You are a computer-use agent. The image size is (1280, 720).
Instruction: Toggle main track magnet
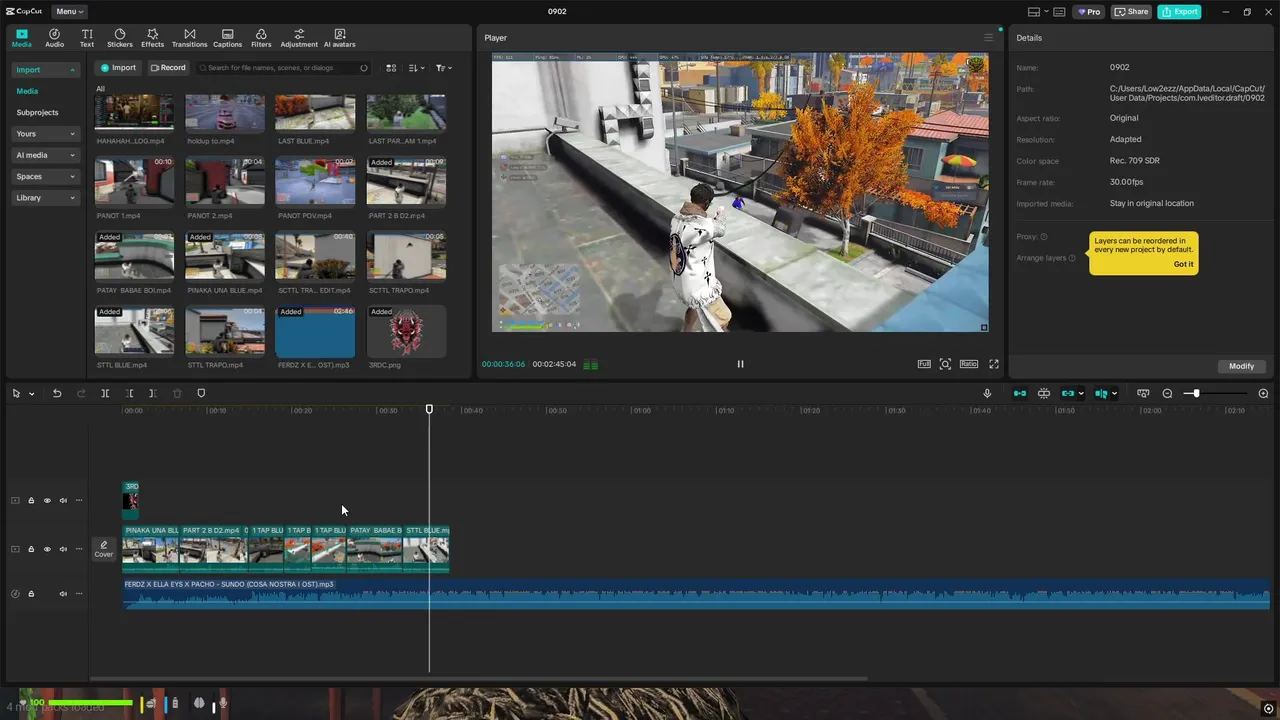[1020, 394]
